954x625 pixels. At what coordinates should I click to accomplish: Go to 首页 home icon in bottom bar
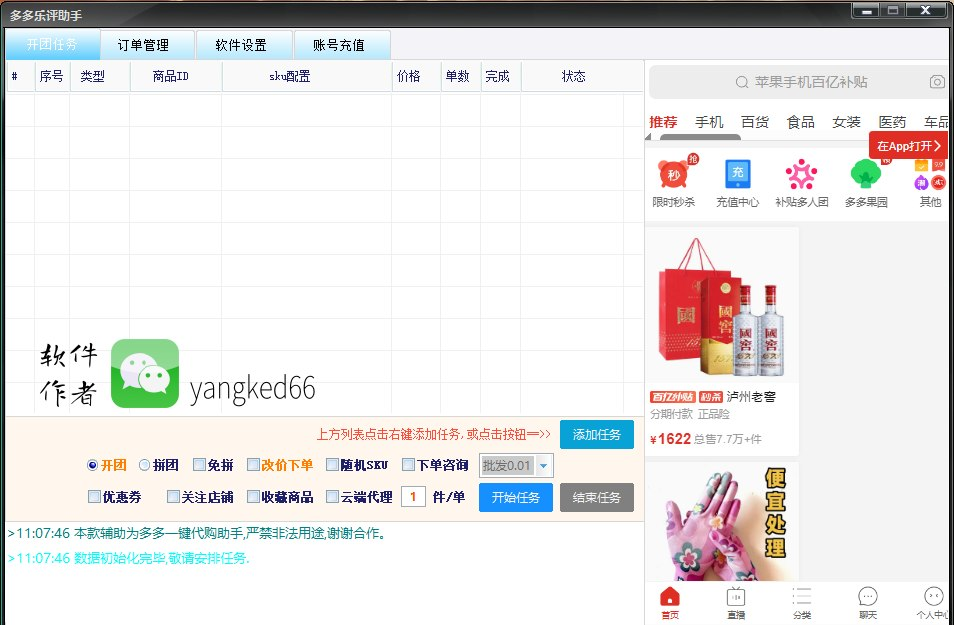tap(670, 598)
